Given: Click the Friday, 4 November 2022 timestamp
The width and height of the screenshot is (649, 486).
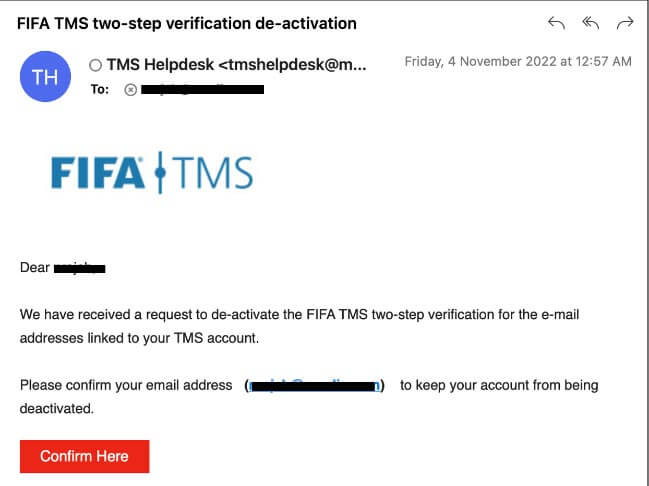Looking at the screenshot, I should click(x=517, y=62).
